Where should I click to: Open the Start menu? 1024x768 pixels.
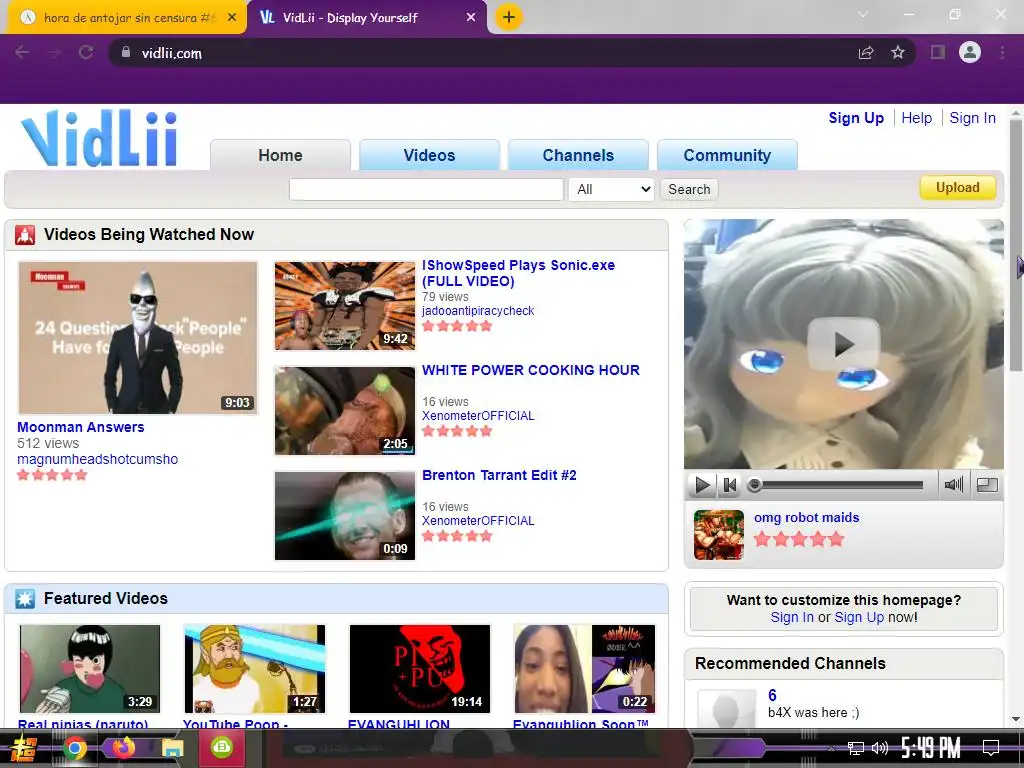[23, 748]
